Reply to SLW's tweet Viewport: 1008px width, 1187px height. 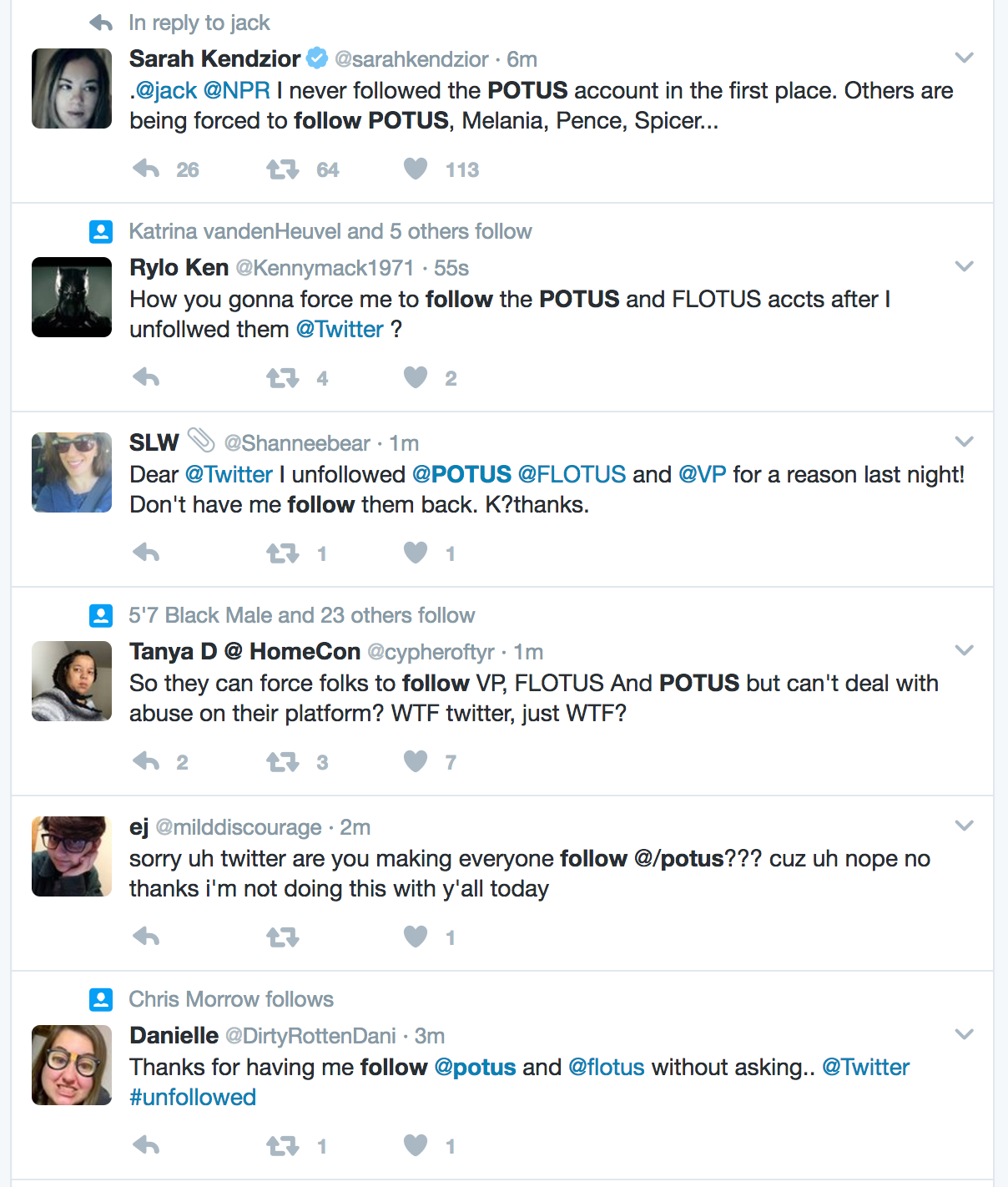pyautogui.click(x=146, y=553)
